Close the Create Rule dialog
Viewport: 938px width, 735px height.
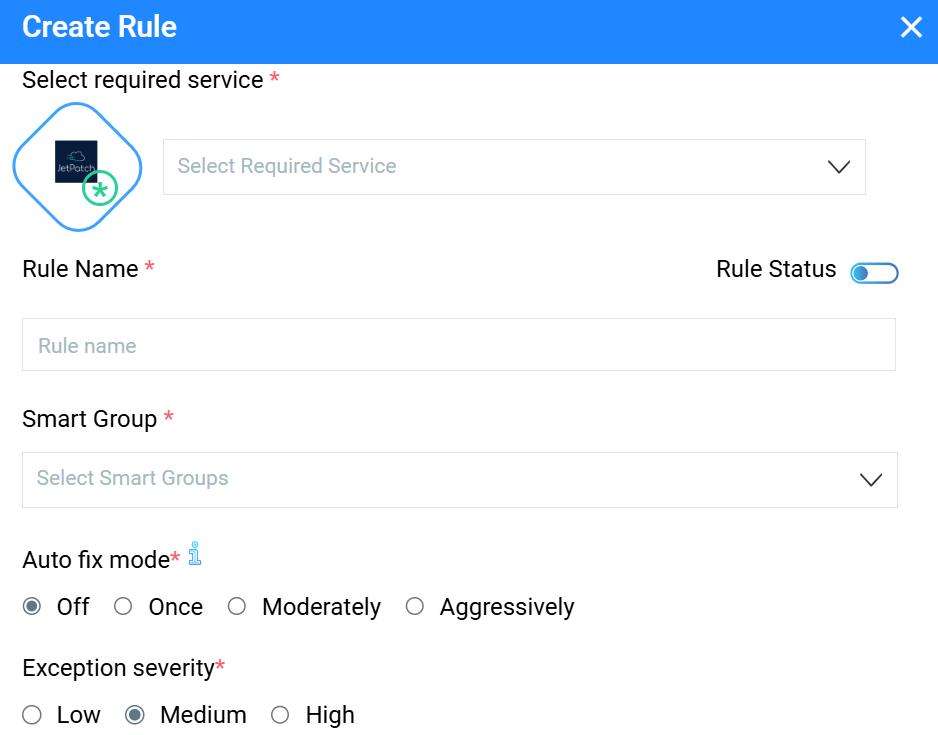pos(911,27)
